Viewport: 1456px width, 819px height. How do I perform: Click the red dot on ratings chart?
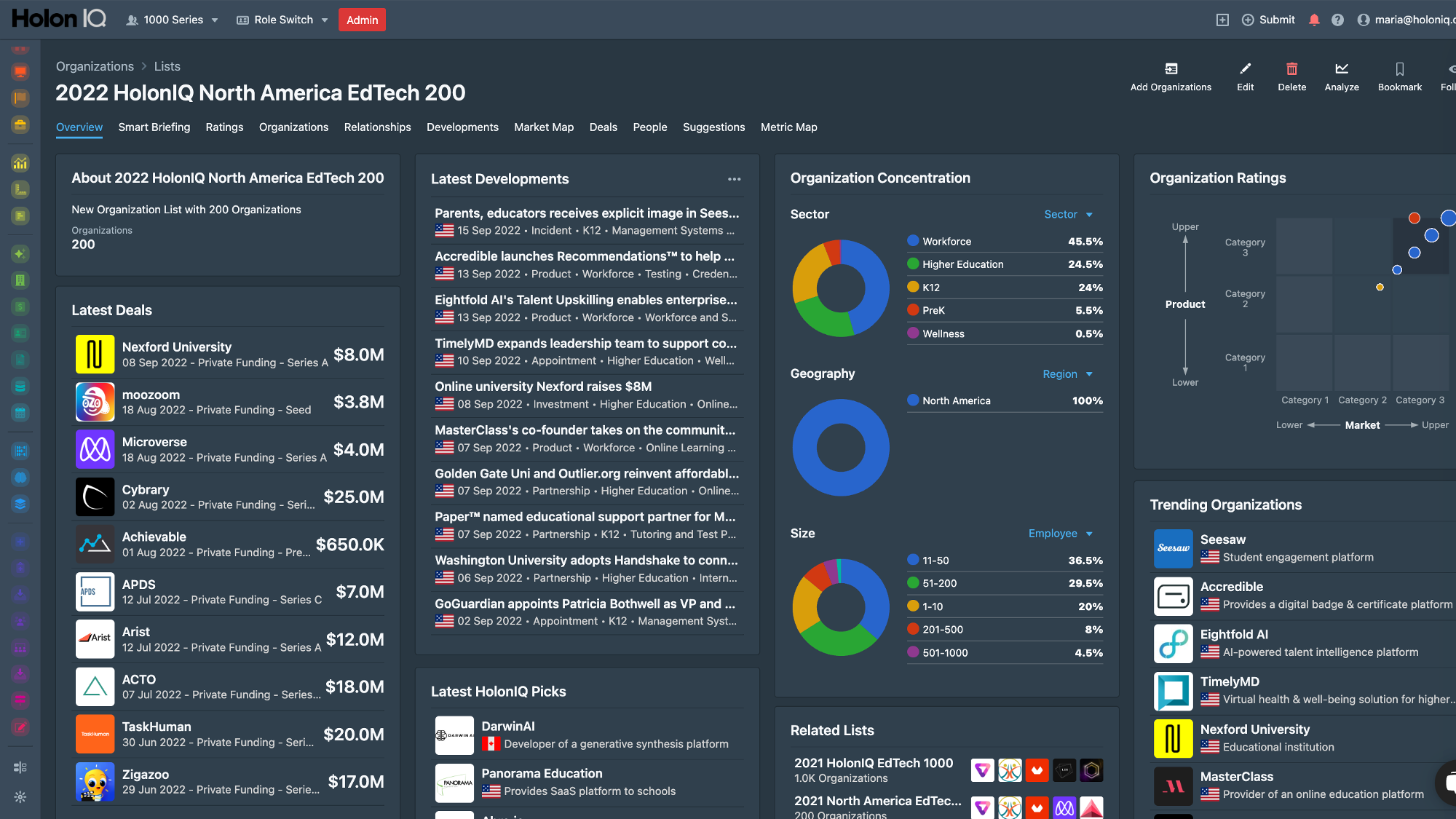click(1414, 218)
